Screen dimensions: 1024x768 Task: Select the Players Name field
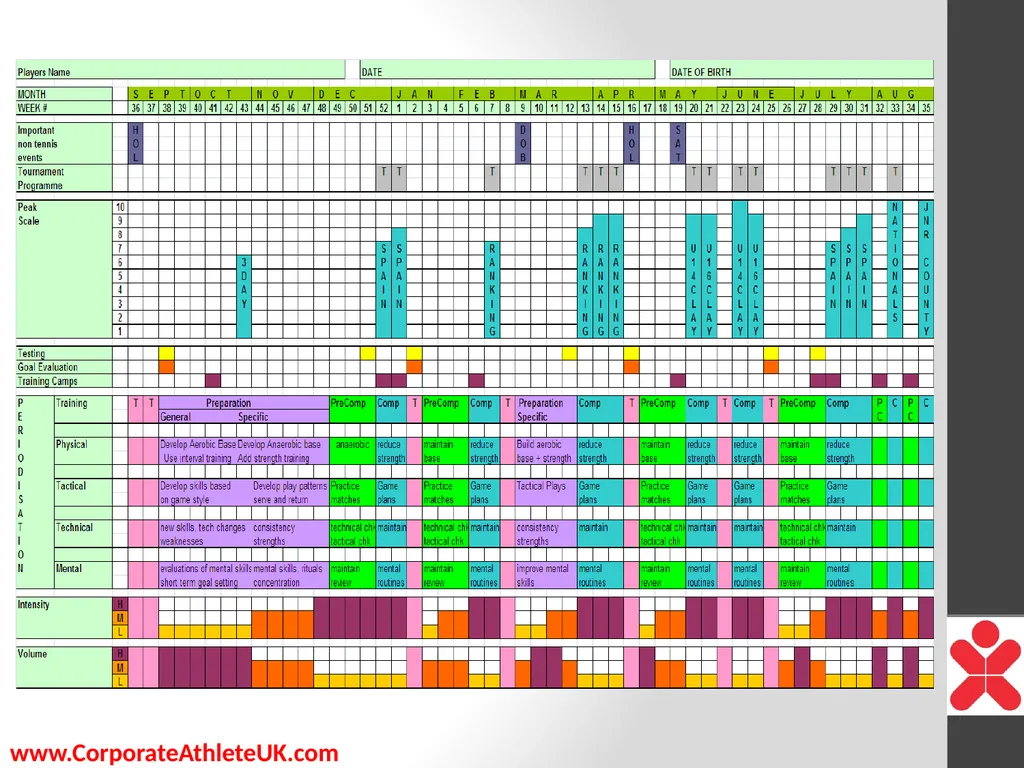[180, 71]
